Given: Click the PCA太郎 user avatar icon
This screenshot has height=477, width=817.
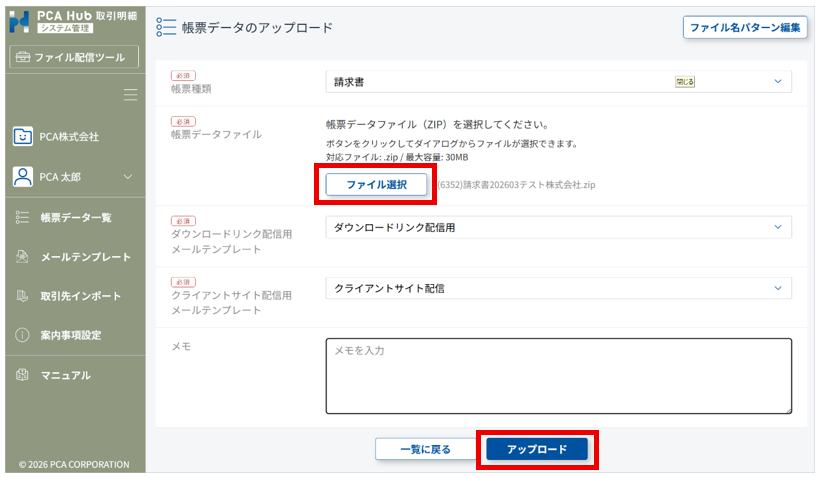Looking at the screenshot, I should (x=22, y=177).
